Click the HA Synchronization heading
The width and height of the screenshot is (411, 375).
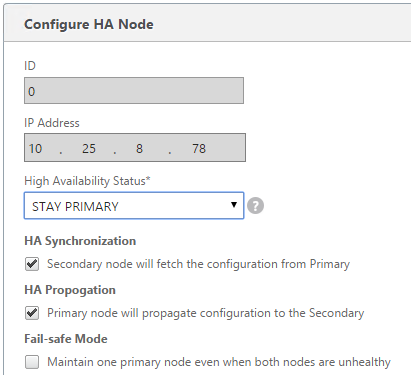pos(80,241)
